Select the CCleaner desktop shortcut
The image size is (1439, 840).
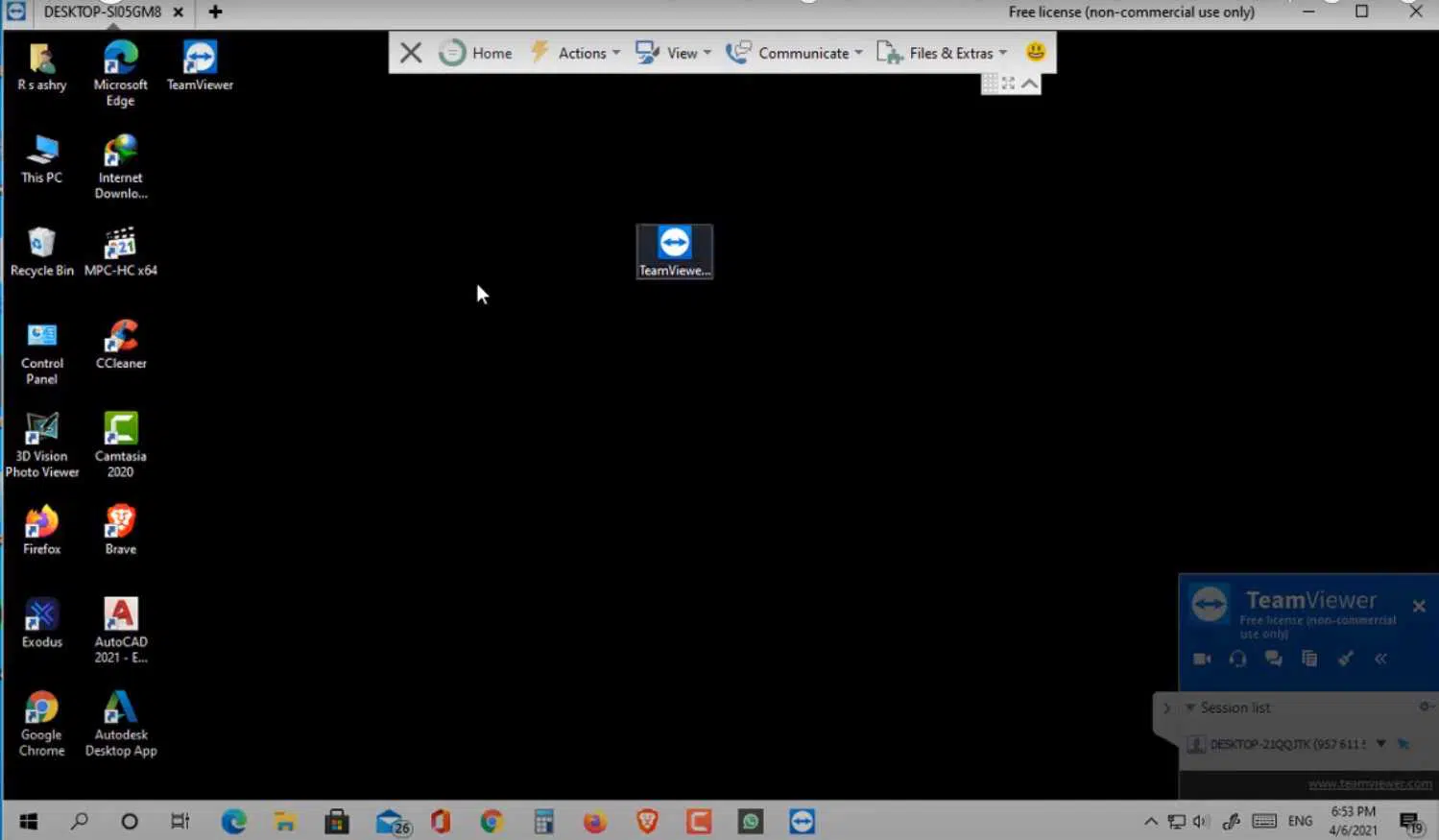point(121,346)
